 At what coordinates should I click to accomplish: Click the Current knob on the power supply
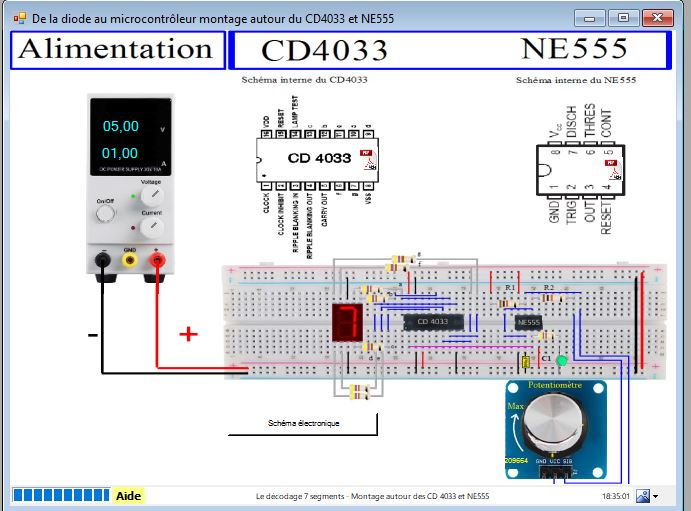pos(151,227)
